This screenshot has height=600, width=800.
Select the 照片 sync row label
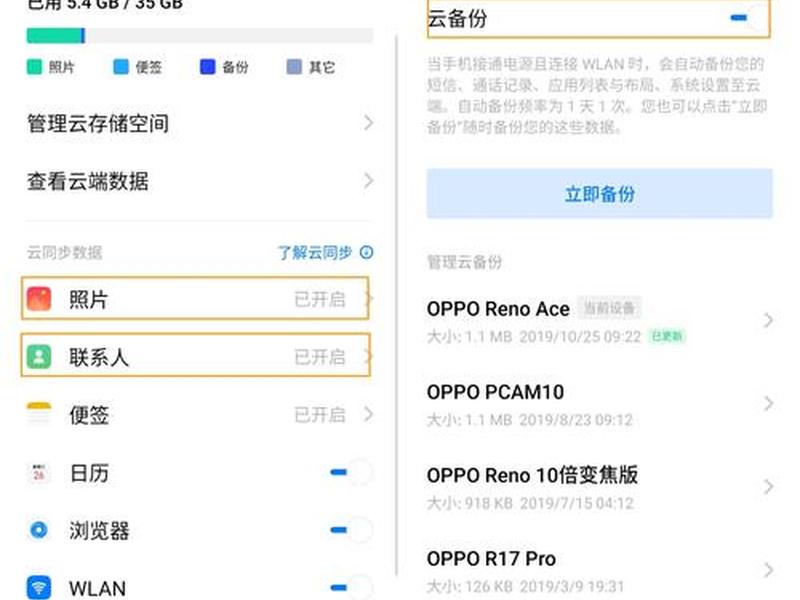pyautogui.click(x=88, y=299)
